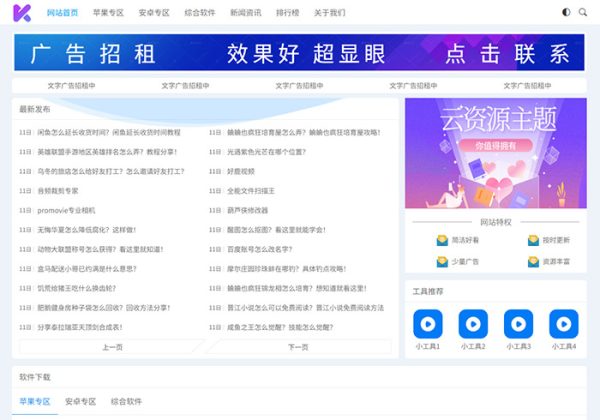Viewport: 600px width, 420px height.
Task: Toggle dark mode with the half-circle icon
Action: pyautogui.click(x=567, y=13)
